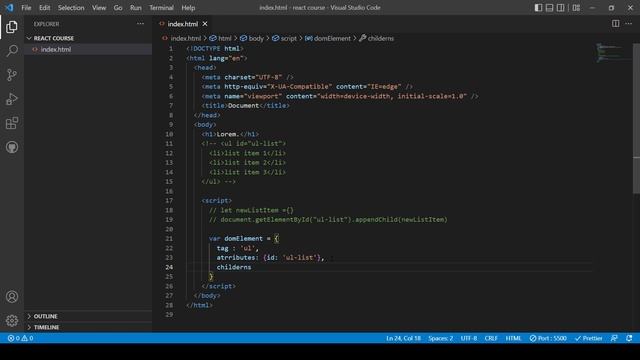The image size is (640, 360).
Task: Open the Terminal menu
Action: point(161,8)
